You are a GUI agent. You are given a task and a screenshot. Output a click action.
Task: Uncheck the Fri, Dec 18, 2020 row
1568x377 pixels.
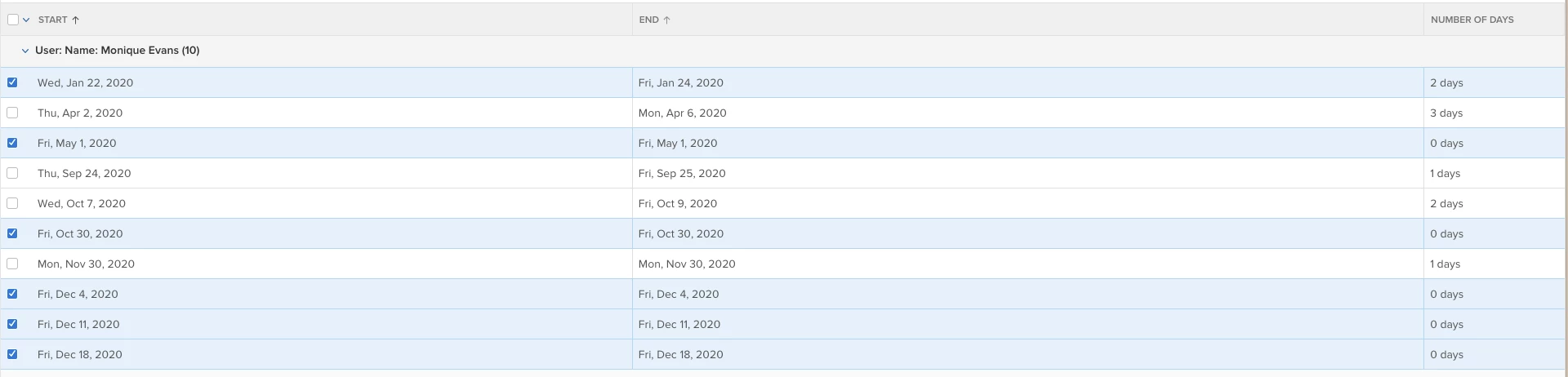12,354
